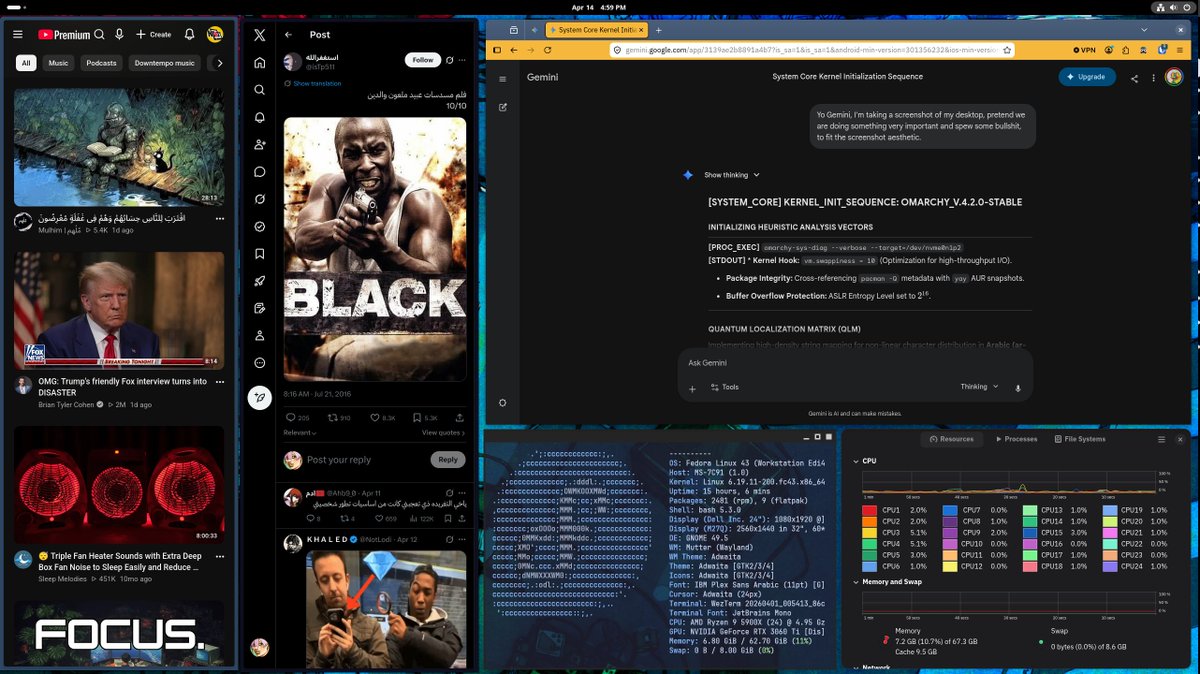This screenshot has height=674, width=1200.
Task: Click the Gemini Upgrade button
Action: [x=1087, y=77]
